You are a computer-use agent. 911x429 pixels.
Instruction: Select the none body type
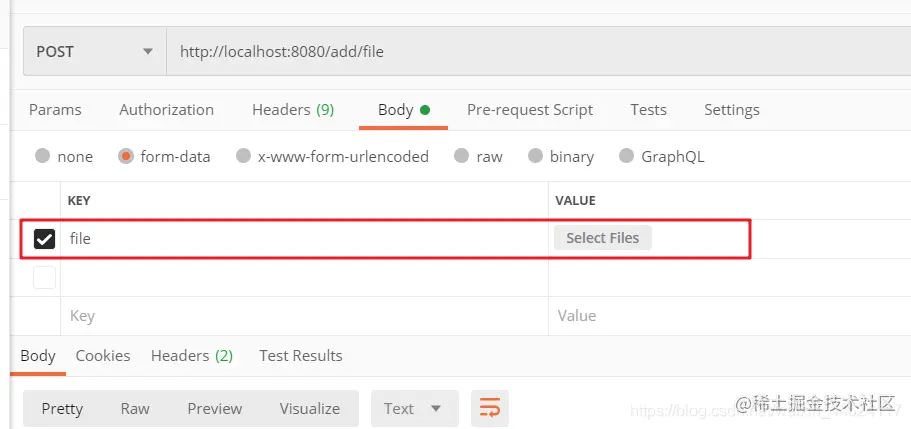pos(42,156)
